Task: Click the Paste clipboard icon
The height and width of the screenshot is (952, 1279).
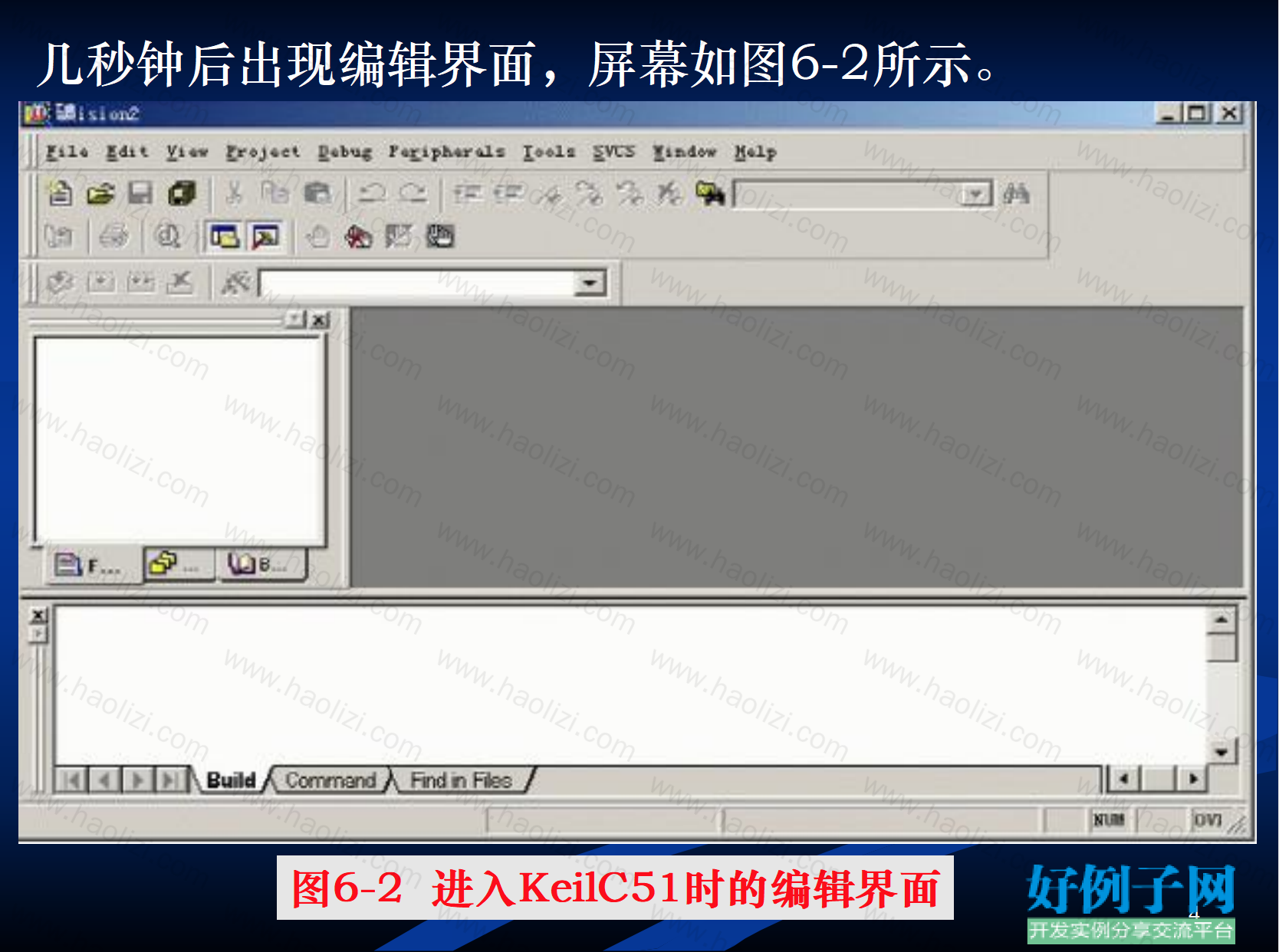Action: (x=317, y=193)
